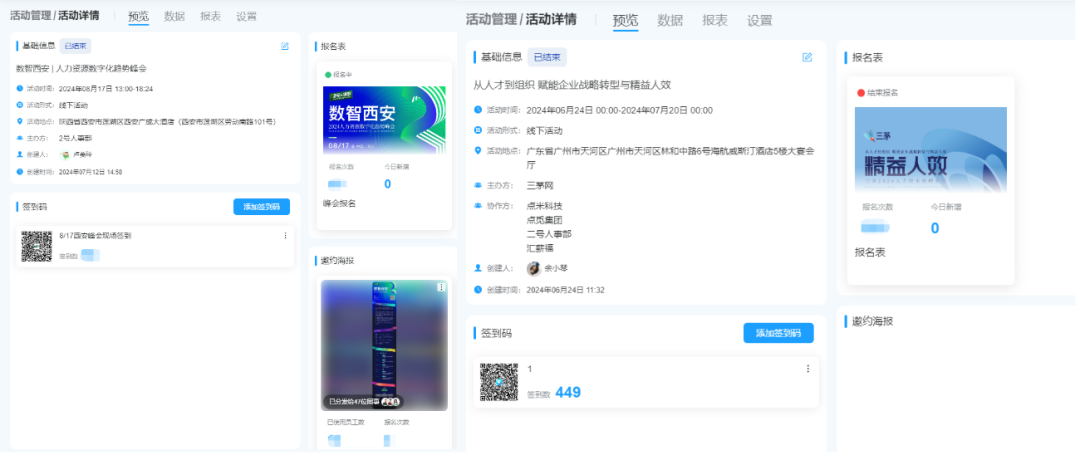Screen dimensions: 1080x465
Task: Open the three-dot menu for check-in code 1
Action: (807, 369)
